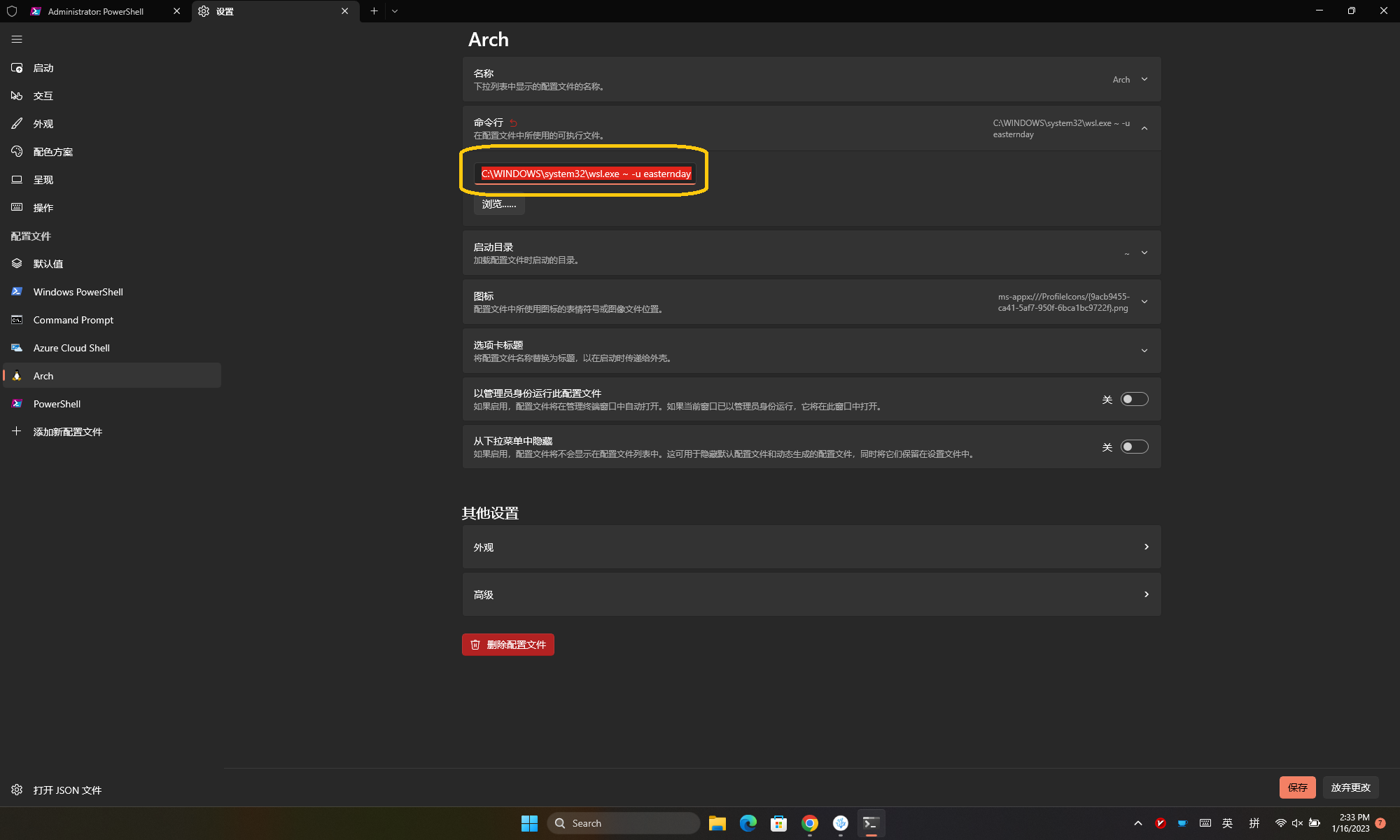The height and width of the screenshot is (840, 1400).
Task: Discard changes with 放弃更改 button
Action: pyautogui.click(x=1350, y=787)
